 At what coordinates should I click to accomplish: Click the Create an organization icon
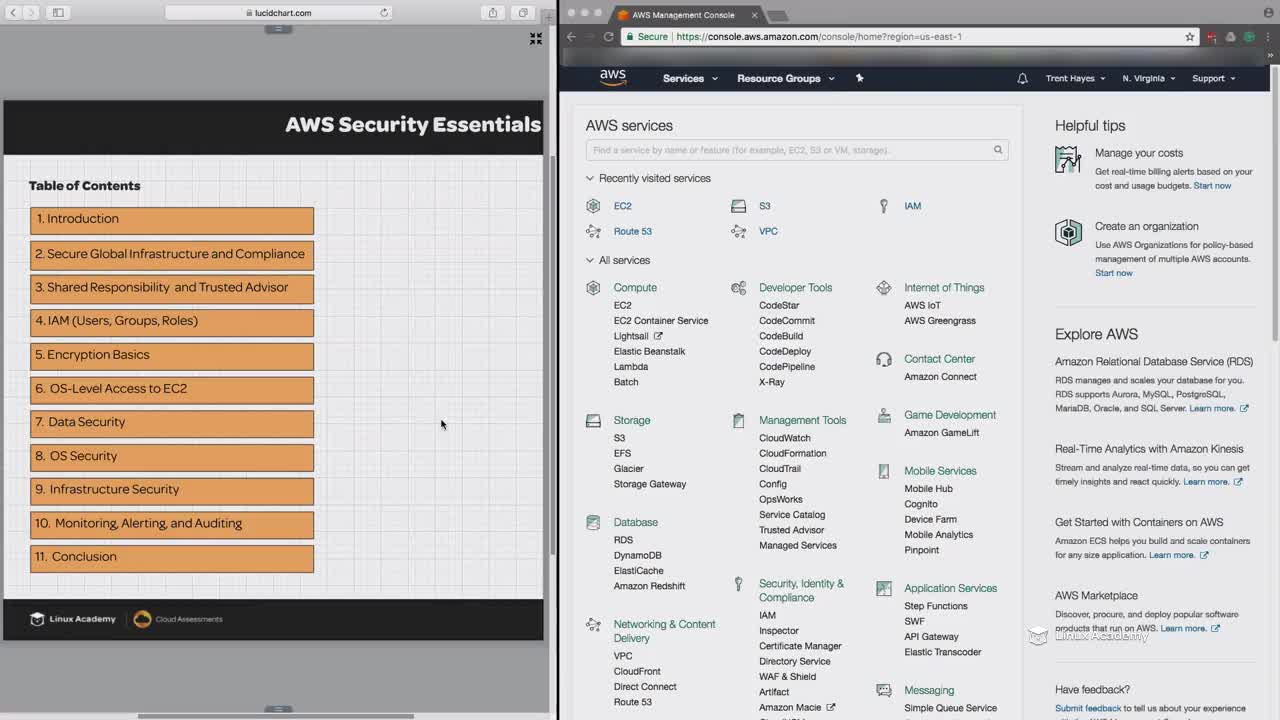pyautogui.click(x=1068, y=232)
